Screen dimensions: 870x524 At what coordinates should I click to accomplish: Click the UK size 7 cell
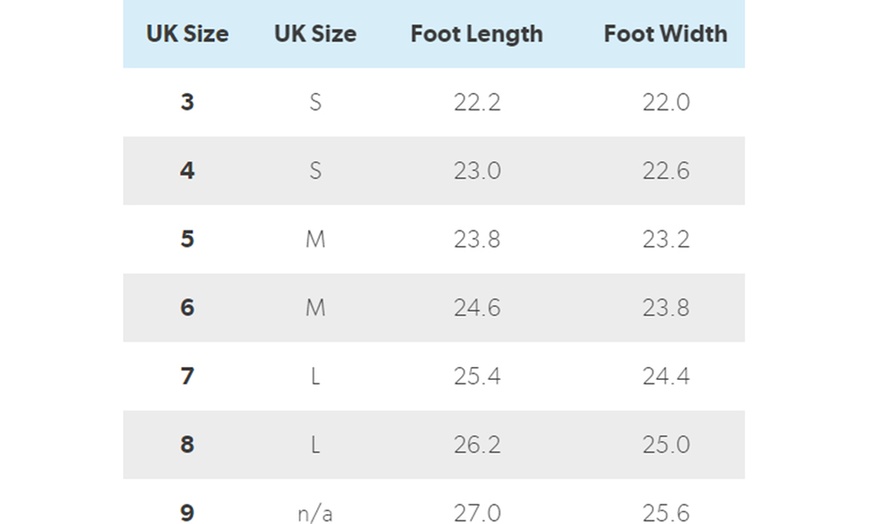pos(187,376)
